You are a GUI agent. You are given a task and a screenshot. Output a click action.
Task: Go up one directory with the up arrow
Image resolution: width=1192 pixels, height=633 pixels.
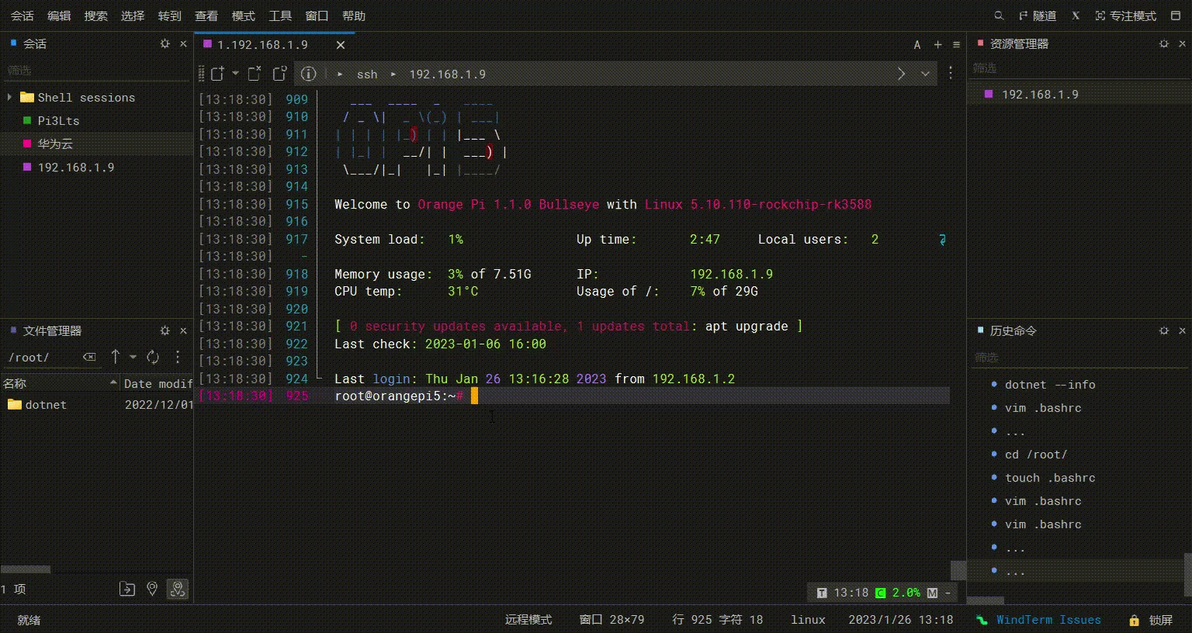pyautogui.click(x=115, y=357)
